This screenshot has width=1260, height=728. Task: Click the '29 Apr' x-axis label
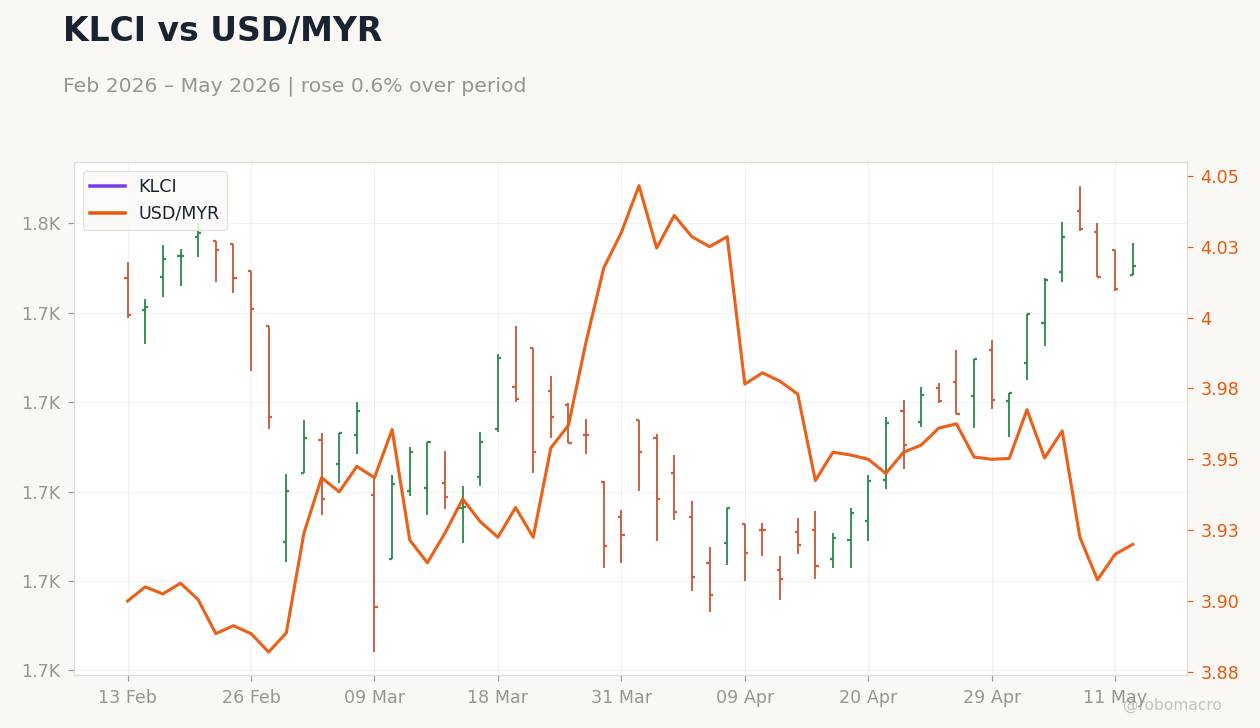pyautogui.click(x=992, y=698)
